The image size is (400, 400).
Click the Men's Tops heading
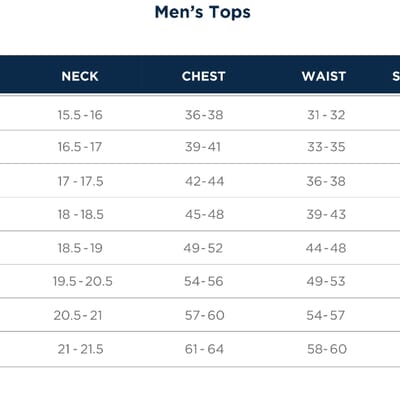point(203,12)
